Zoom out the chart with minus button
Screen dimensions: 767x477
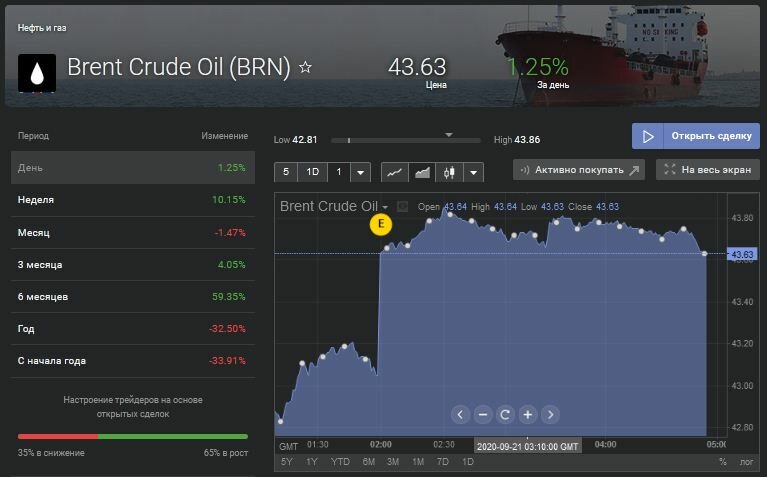coord(483,414)
